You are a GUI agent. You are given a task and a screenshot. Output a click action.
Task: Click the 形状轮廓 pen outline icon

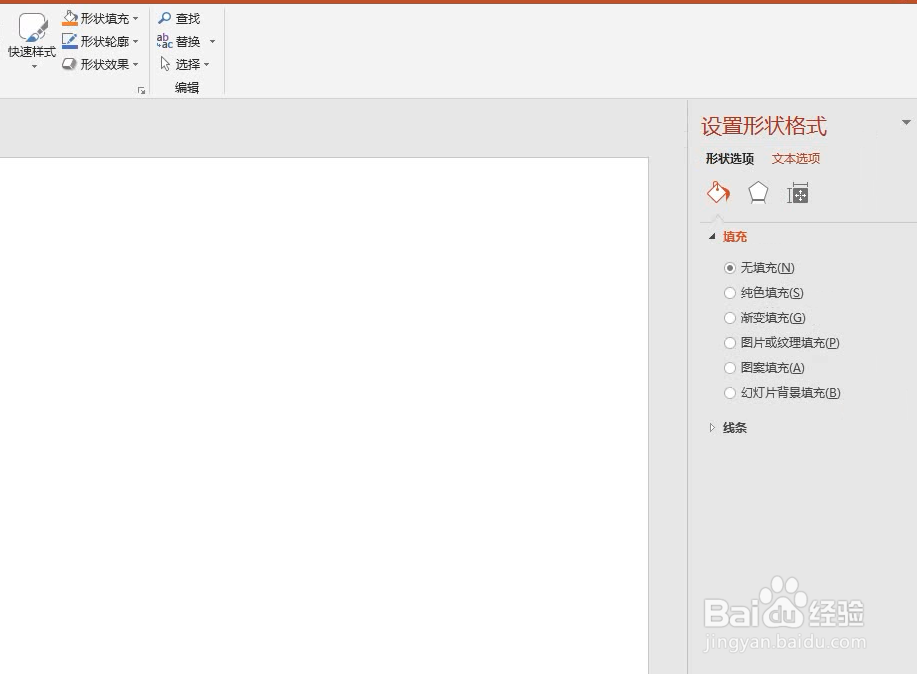click(70, 41)
